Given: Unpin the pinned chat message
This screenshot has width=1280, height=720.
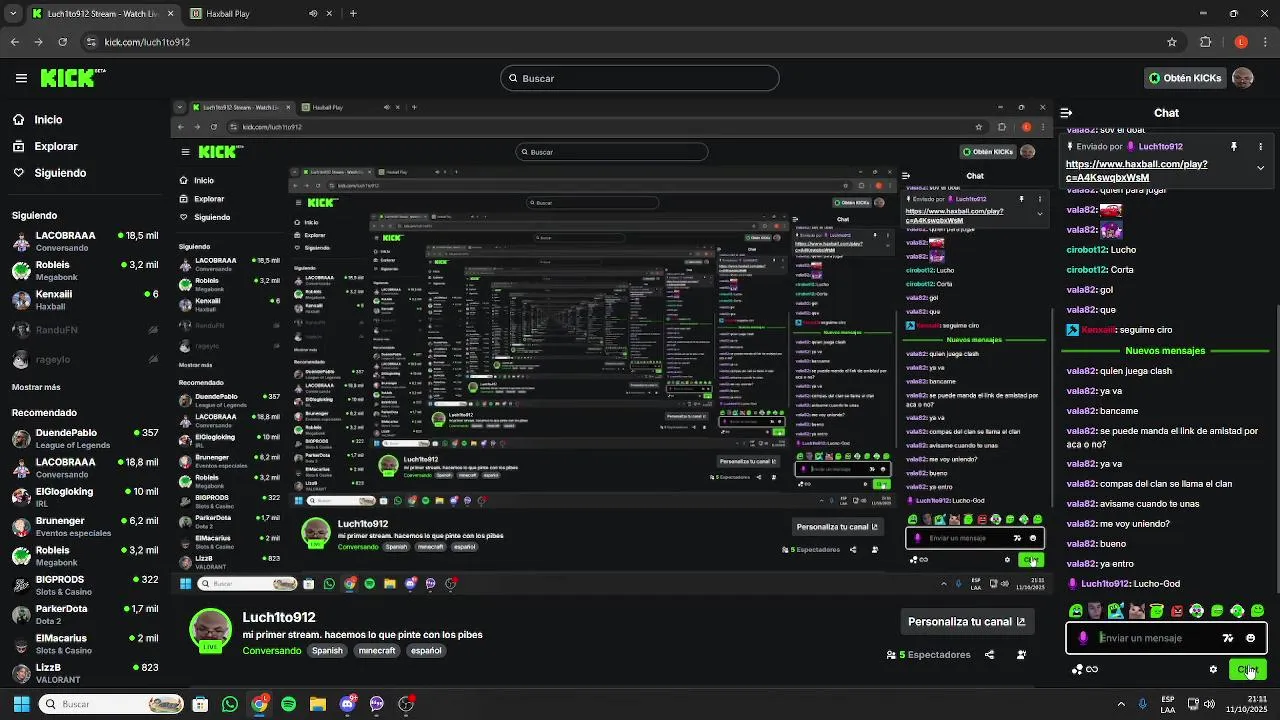Looking at the screenshot, I should (x=1234, y=147).
